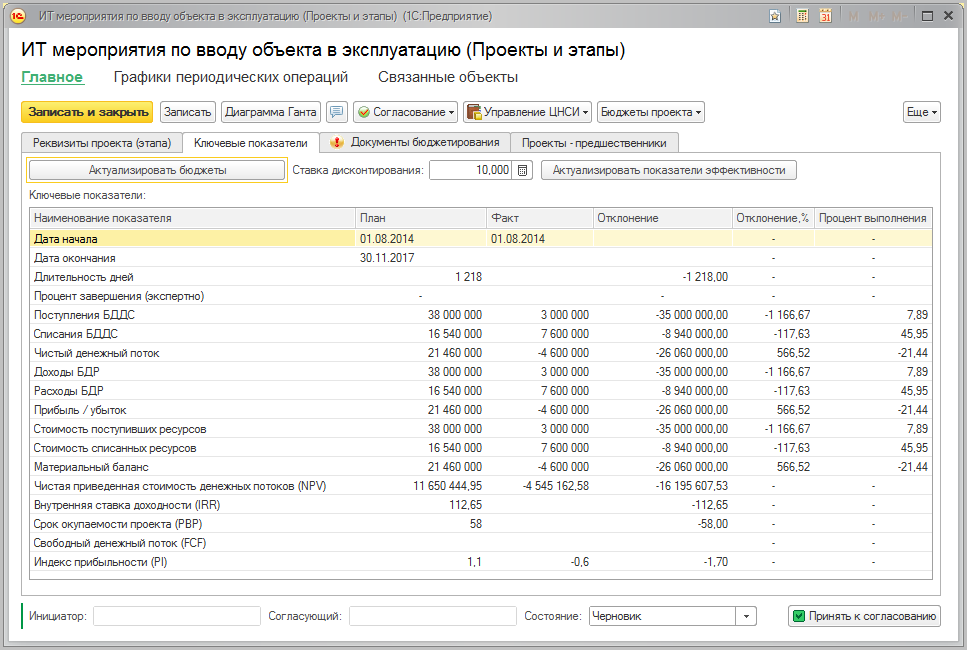Switch to Документы бюджетирования tab
The image size is (967, 650).
click(415, 142)
